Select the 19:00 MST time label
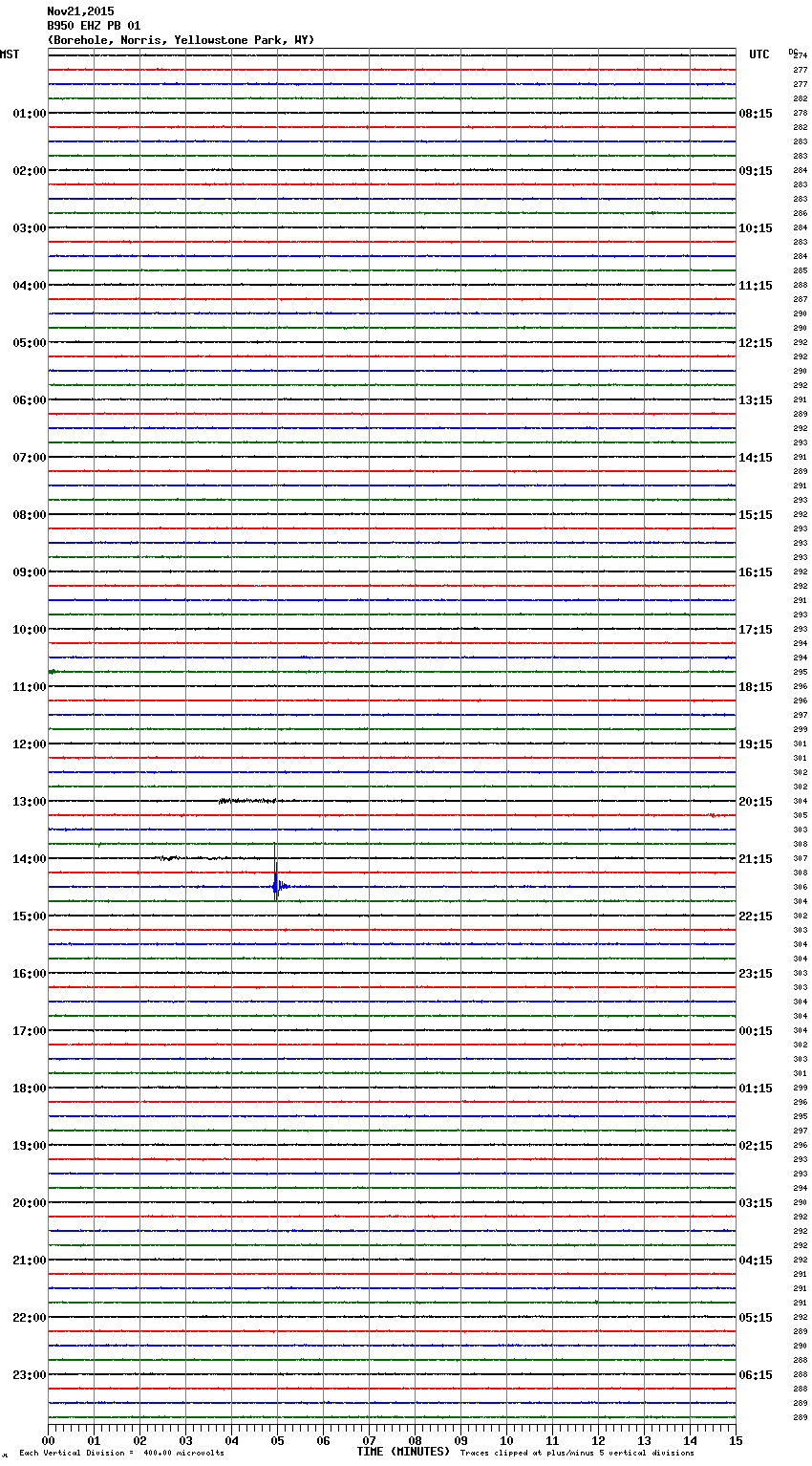This screenshot has height=1466, width=812. [30, 1146]
